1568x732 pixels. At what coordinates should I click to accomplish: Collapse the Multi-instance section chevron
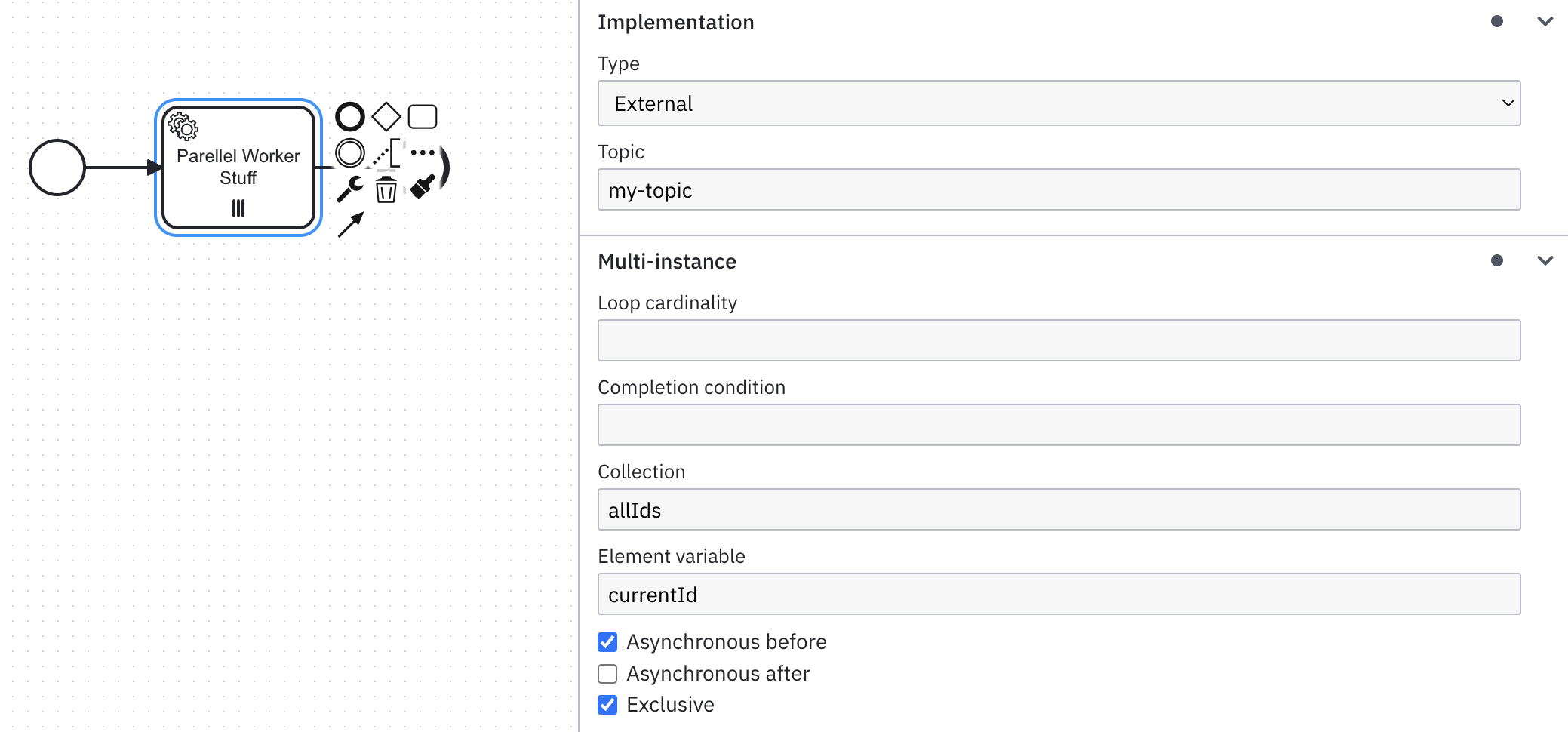(x=1545, y=261)
